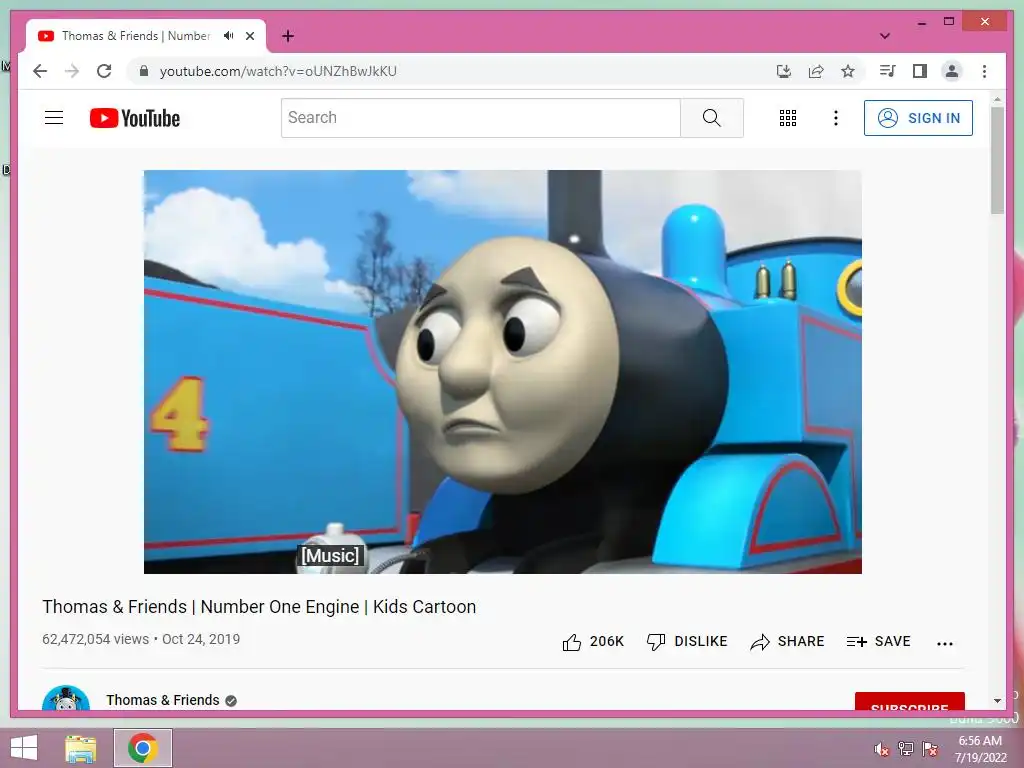Viewport: 1024px width, 768px height.
Task: View site info via the lock icon
Action: tap(144, 71)
